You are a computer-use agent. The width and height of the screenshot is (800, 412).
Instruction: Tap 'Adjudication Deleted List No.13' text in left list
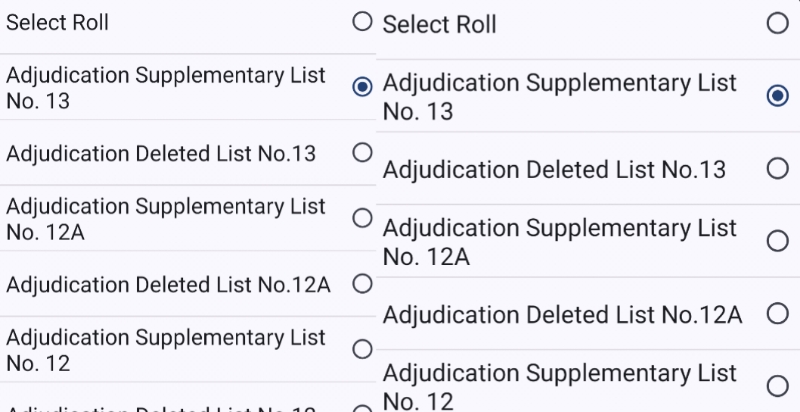(x=161, y=153)
